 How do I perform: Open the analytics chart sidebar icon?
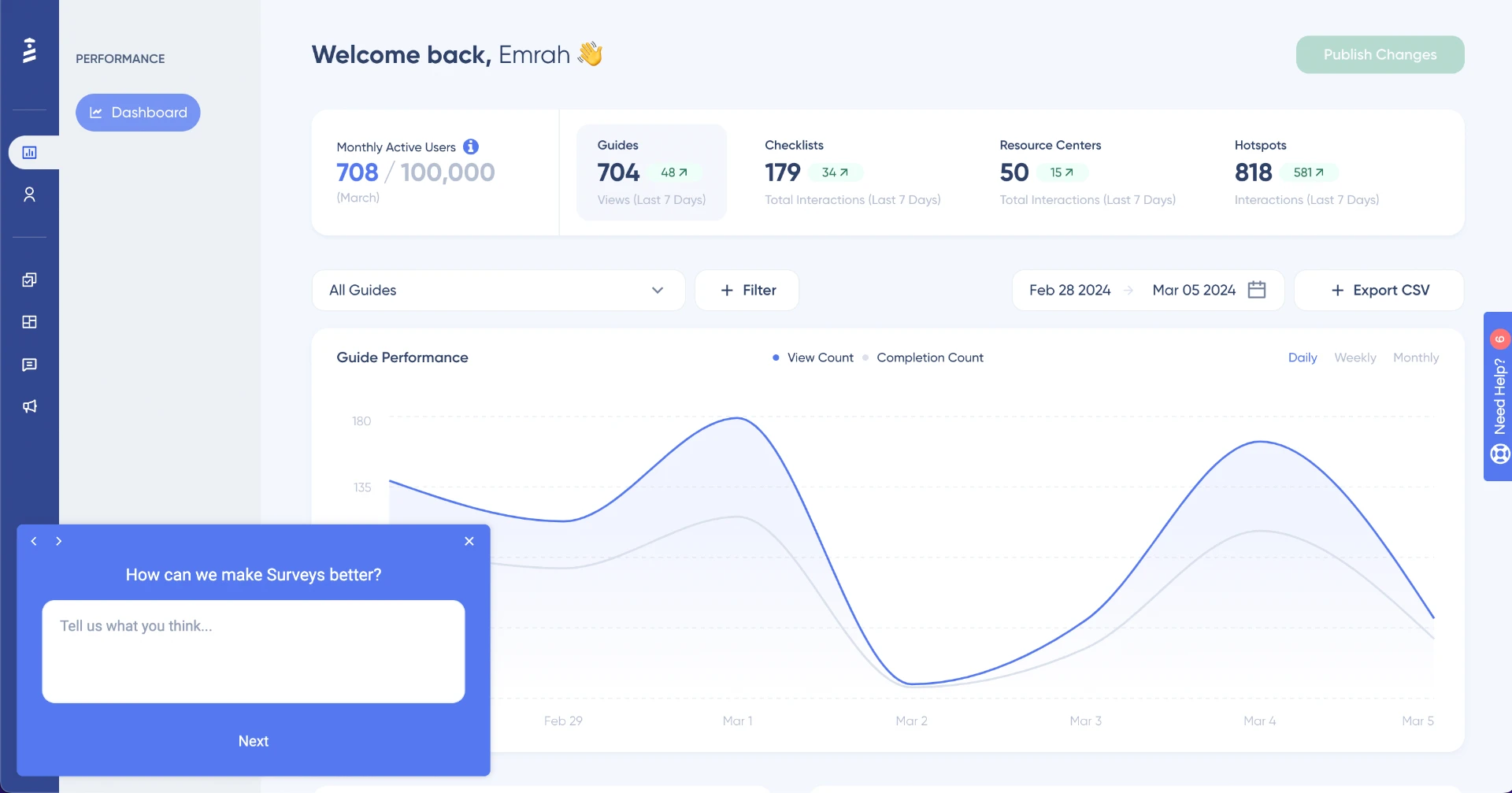point(30,153)
